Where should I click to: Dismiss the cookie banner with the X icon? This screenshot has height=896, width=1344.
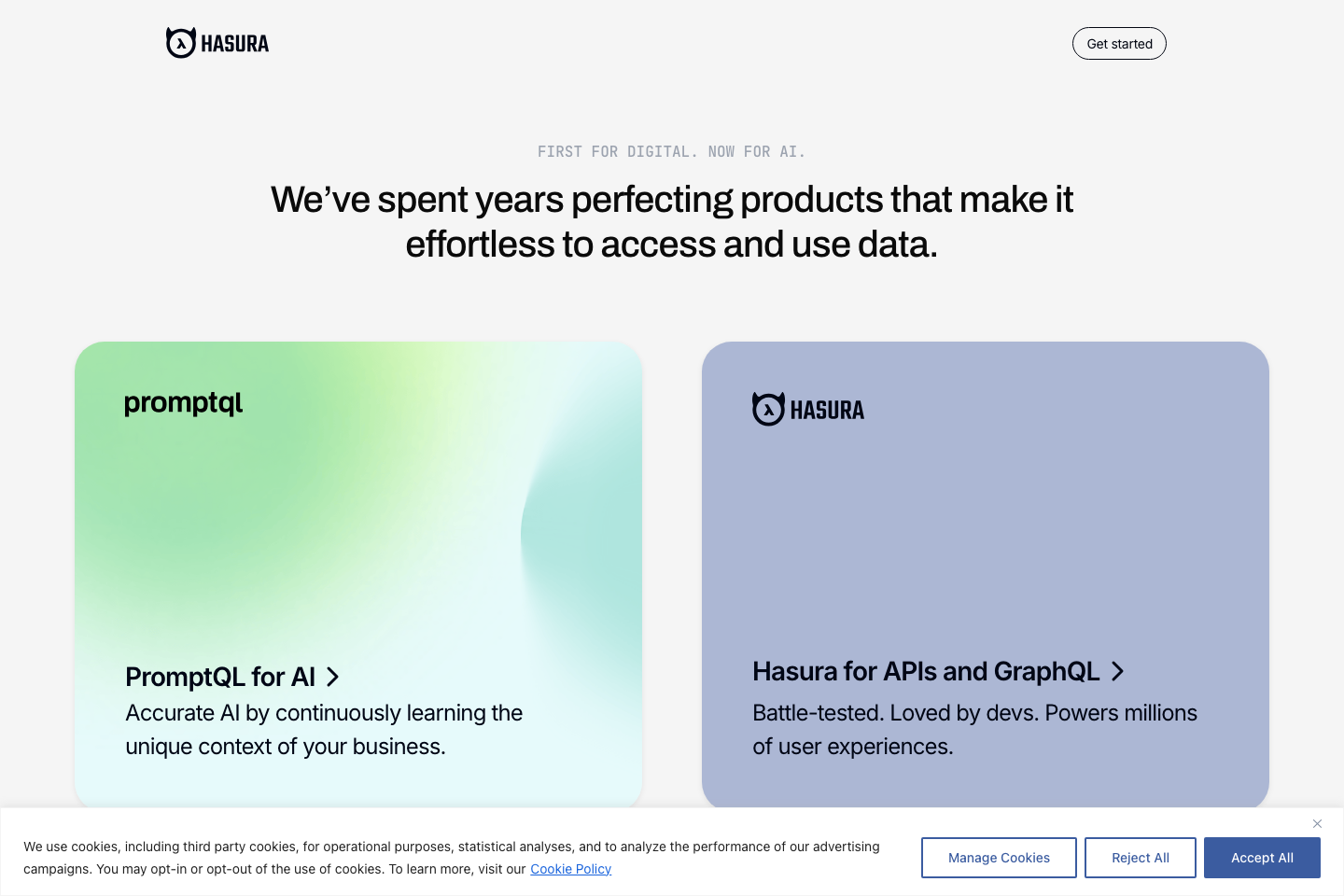[1317, 824]
